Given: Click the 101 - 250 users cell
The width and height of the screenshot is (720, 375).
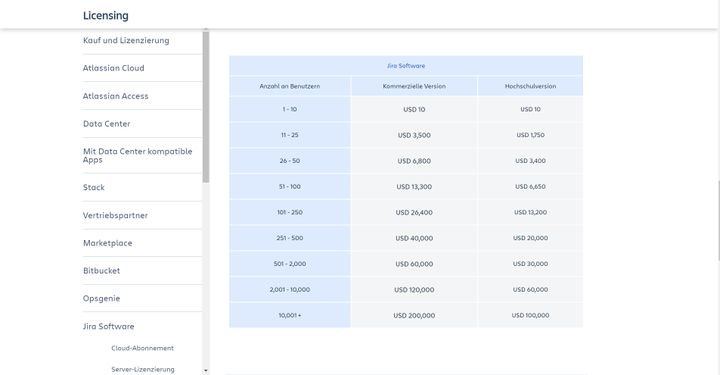Looking at the screenshot, I should (290, 212).
